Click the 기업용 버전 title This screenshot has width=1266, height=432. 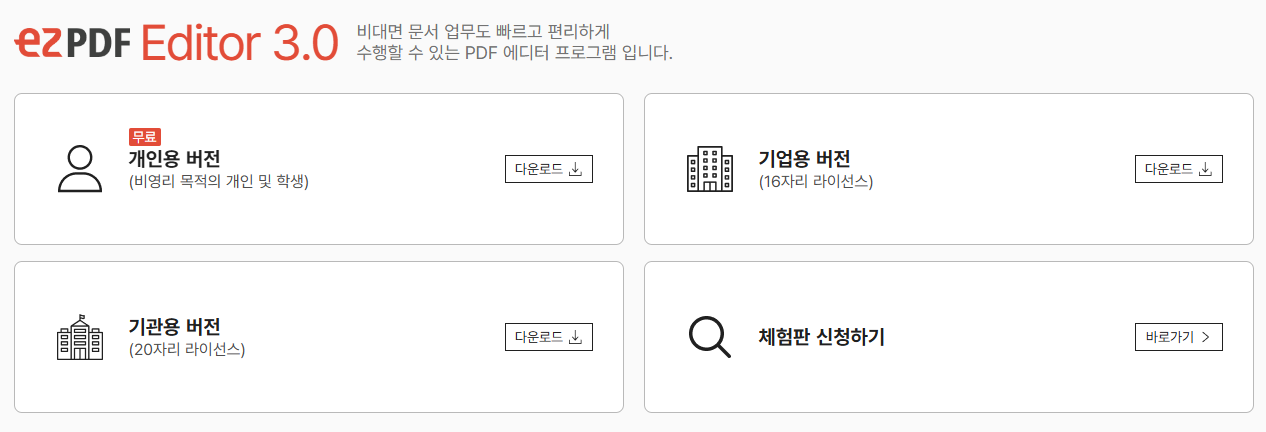coord(805,159)
